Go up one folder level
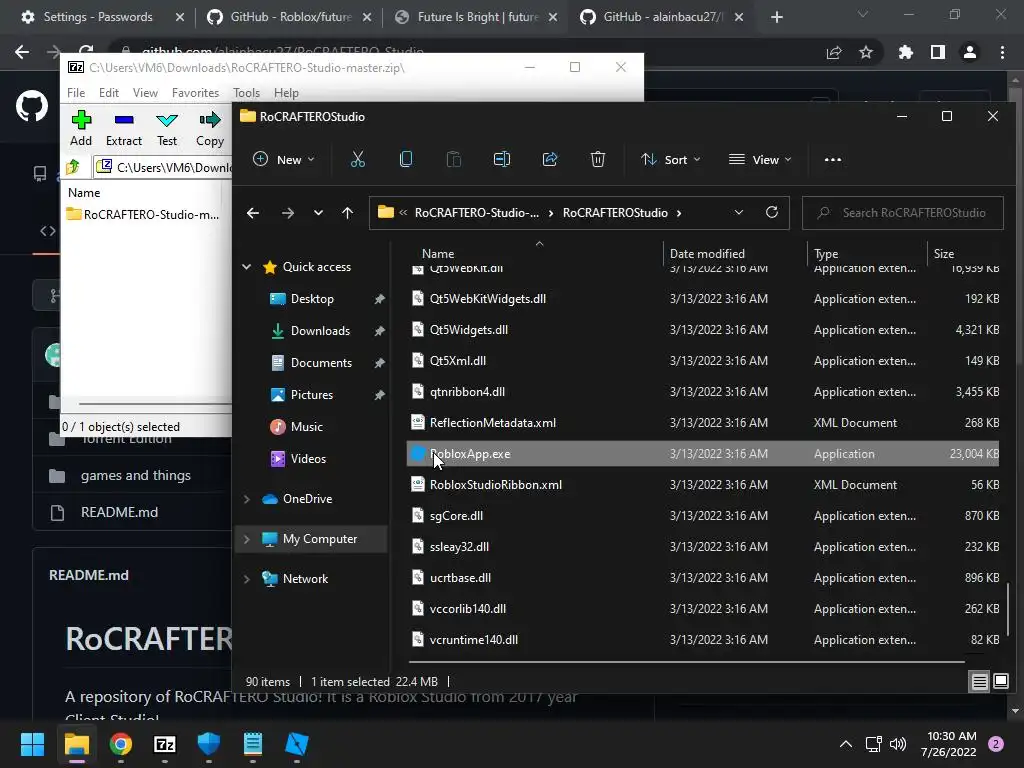This screenshot has height=768, width=1024. tap(347, 213)
